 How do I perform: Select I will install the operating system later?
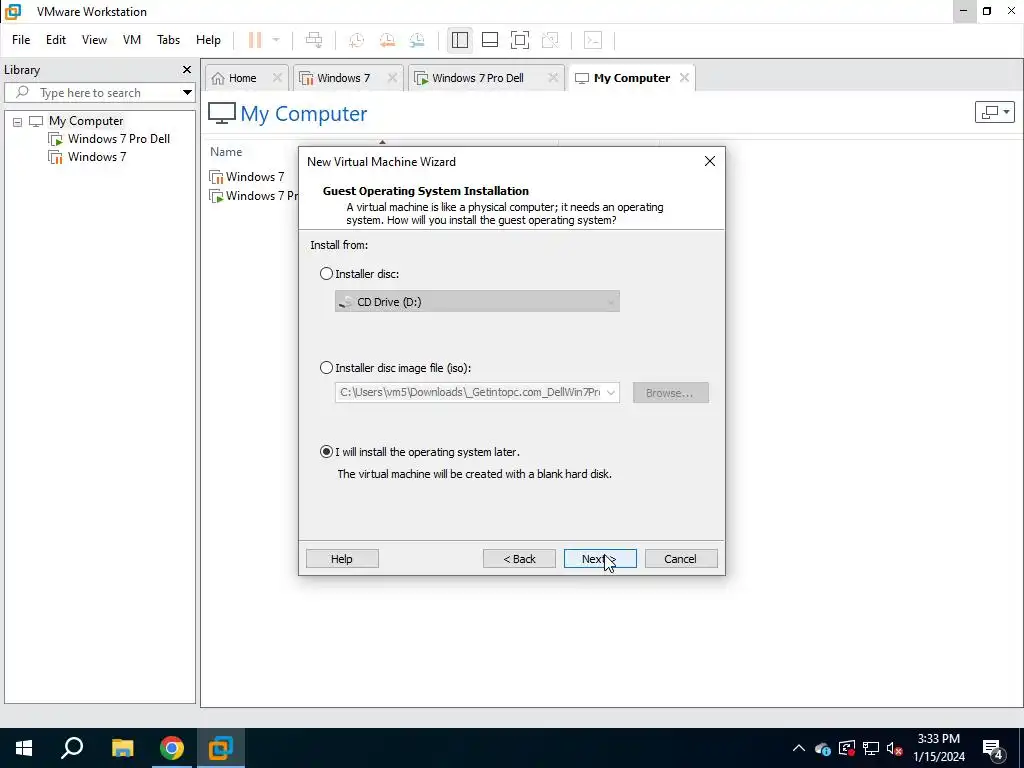[327, 452]
